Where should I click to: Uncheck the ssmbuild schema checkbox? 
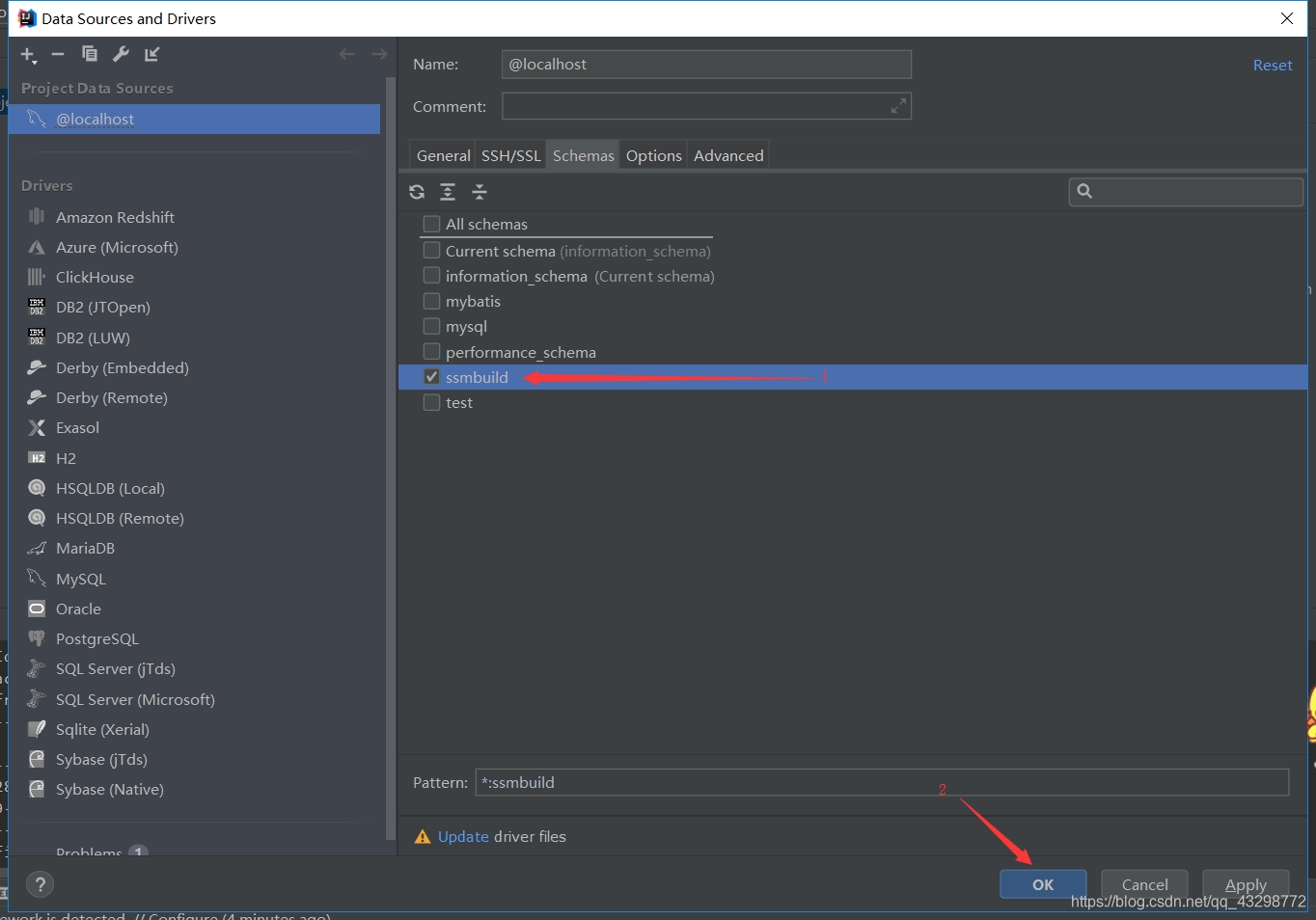tap(431, 377)
